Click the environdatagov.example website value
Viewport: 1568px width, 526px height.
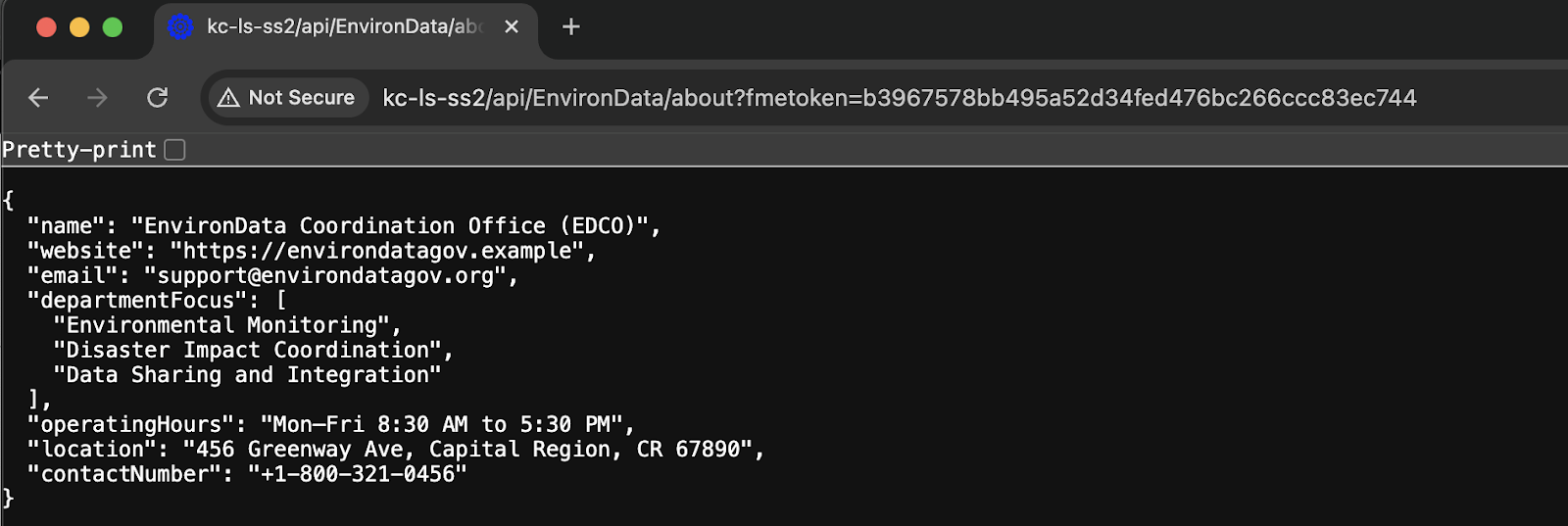pyautogui.click(x=377, y=252)
